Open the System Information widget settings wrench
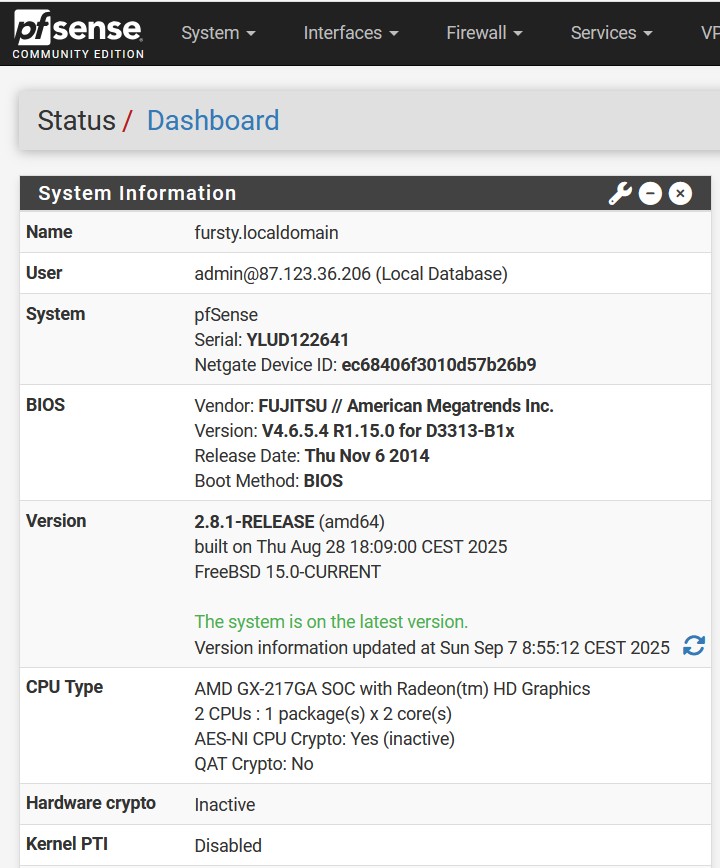 (620, 194)
